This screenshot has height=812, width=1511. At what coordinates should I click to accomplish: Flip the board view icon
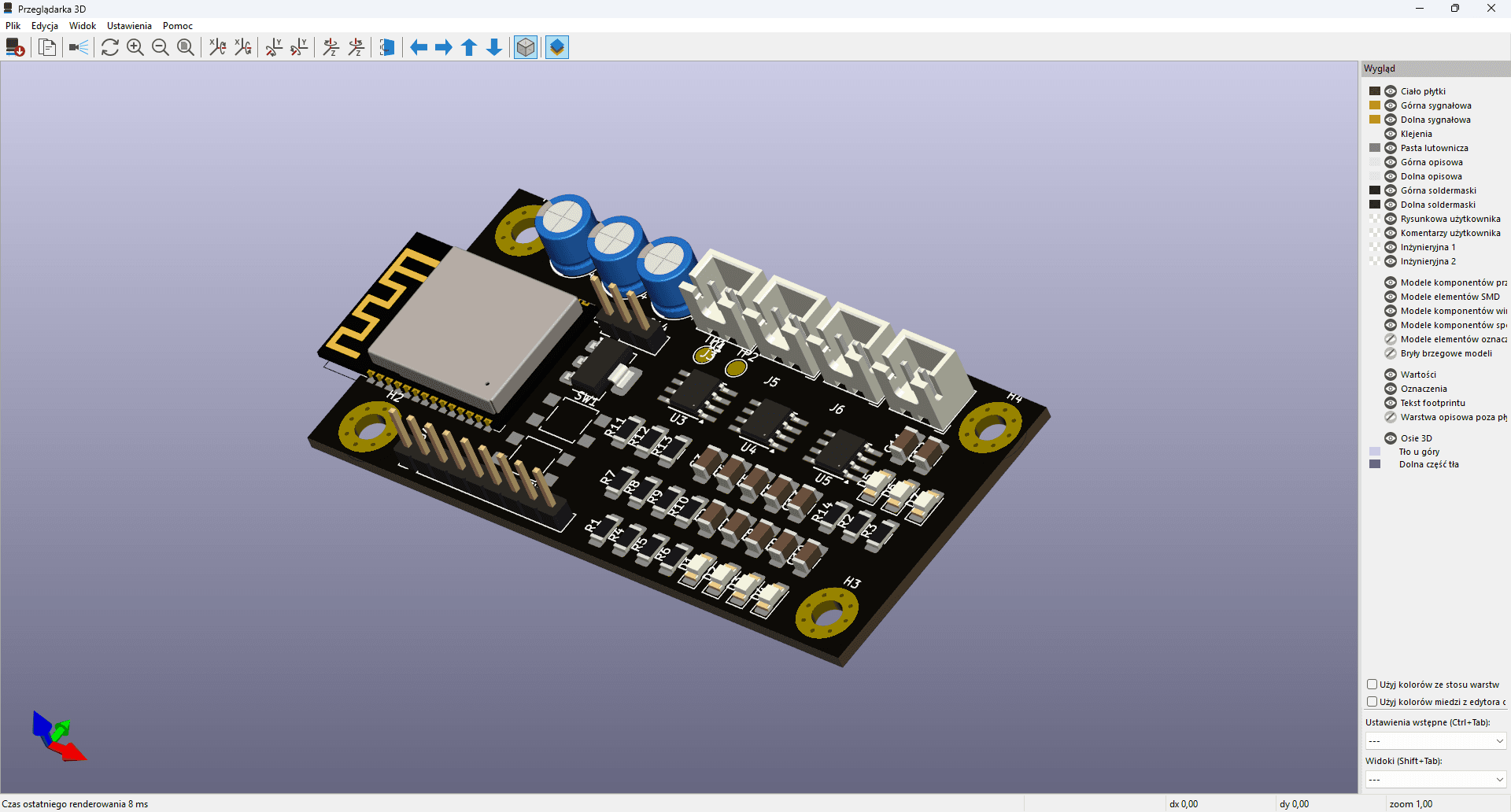click(x=386, y=48)
